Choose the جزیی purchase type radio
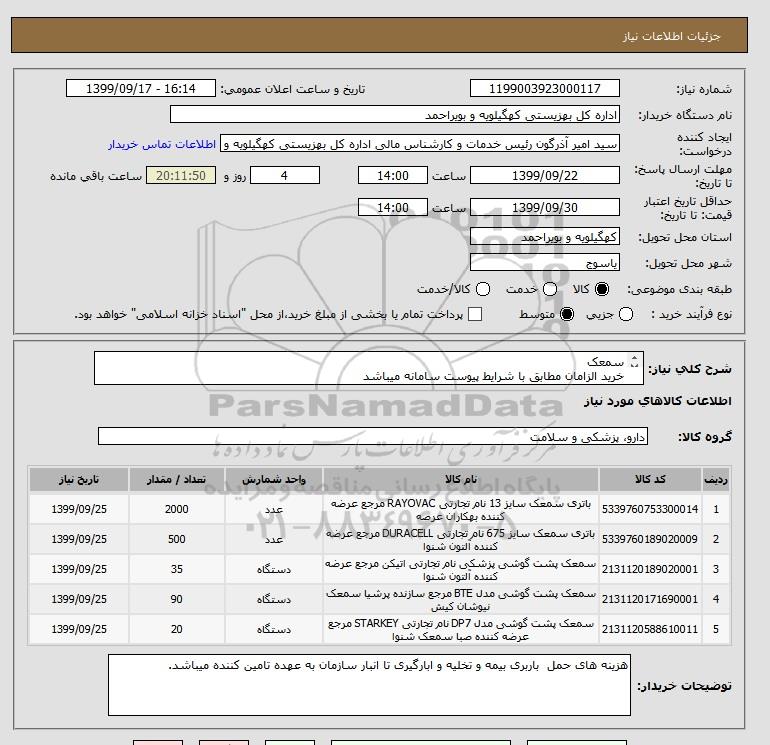 click(x=626, y=314)
